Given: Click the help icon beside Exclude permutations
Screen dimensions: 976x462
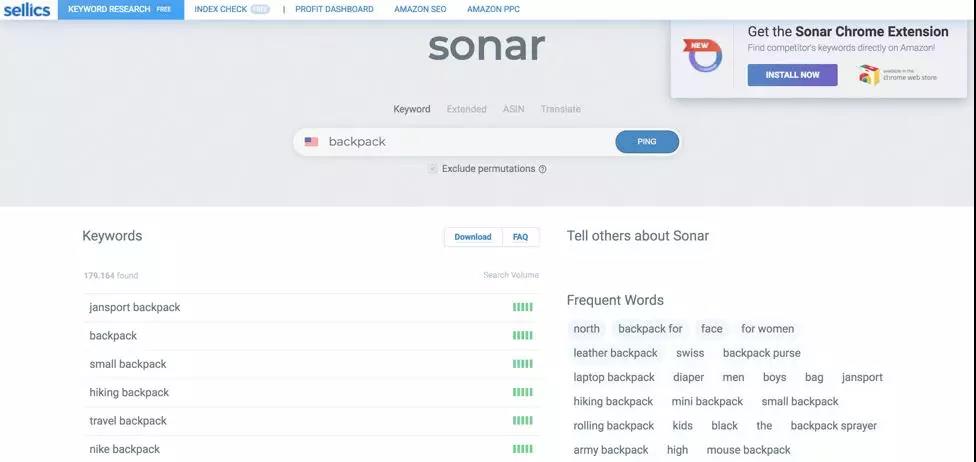Looking at the screenshot, I should pos(542,169).
